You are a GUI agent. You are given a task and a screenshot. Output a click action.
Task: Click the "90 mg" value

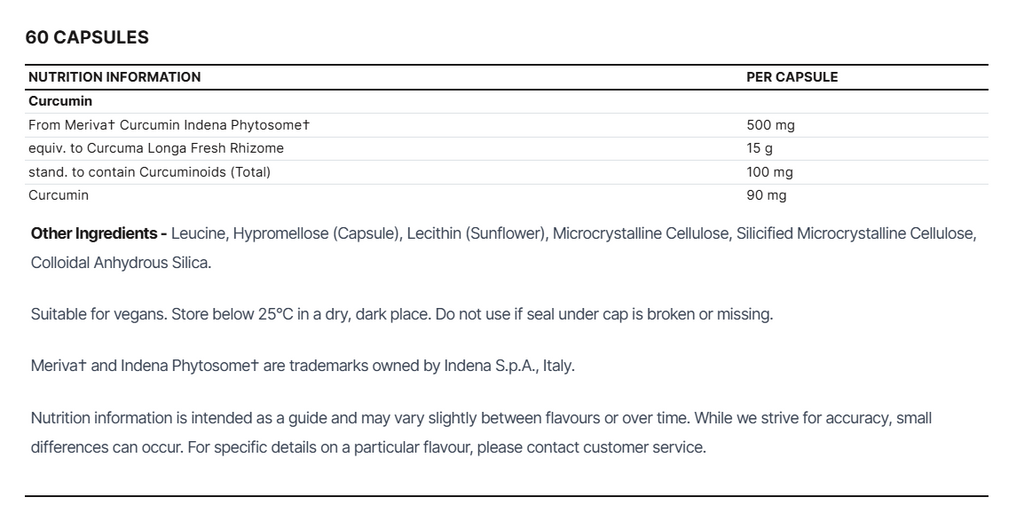(766, 195)
